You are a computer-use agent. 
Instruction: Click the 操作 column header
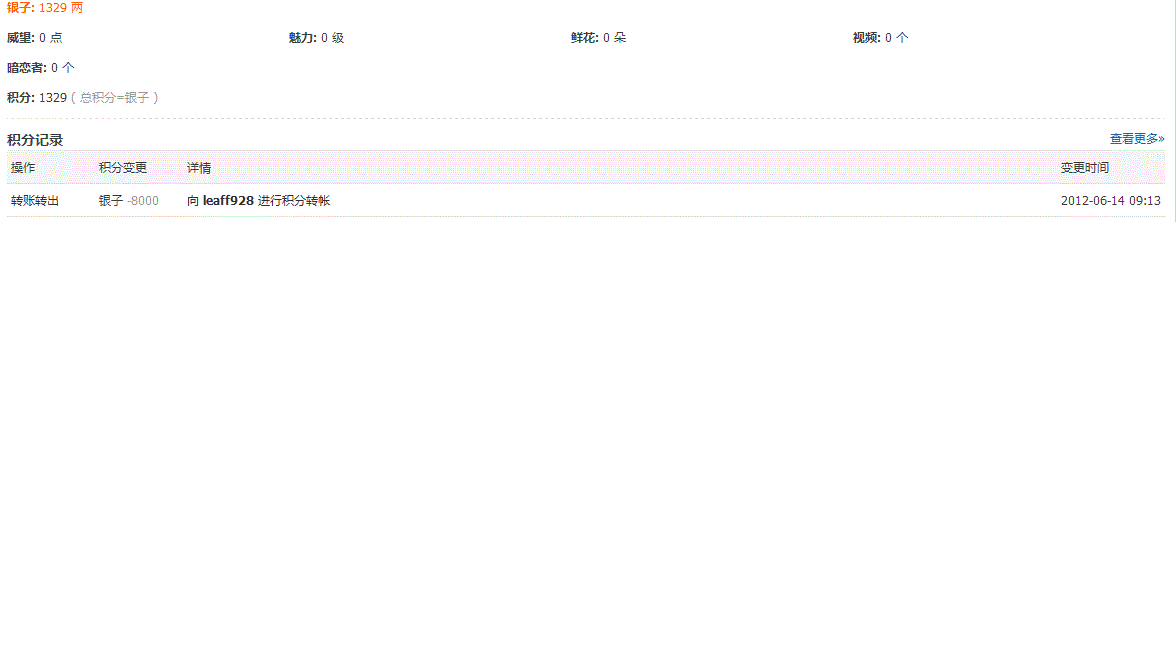[x=21, y=167]
